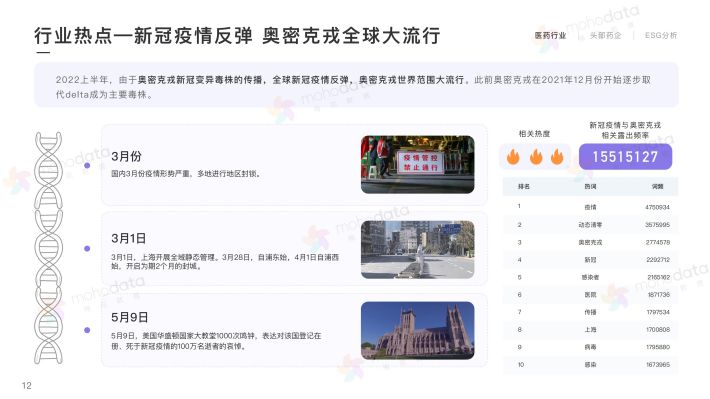
Task: Select the 5月9日 timeline heading
Action: click(x=130, y=317)
